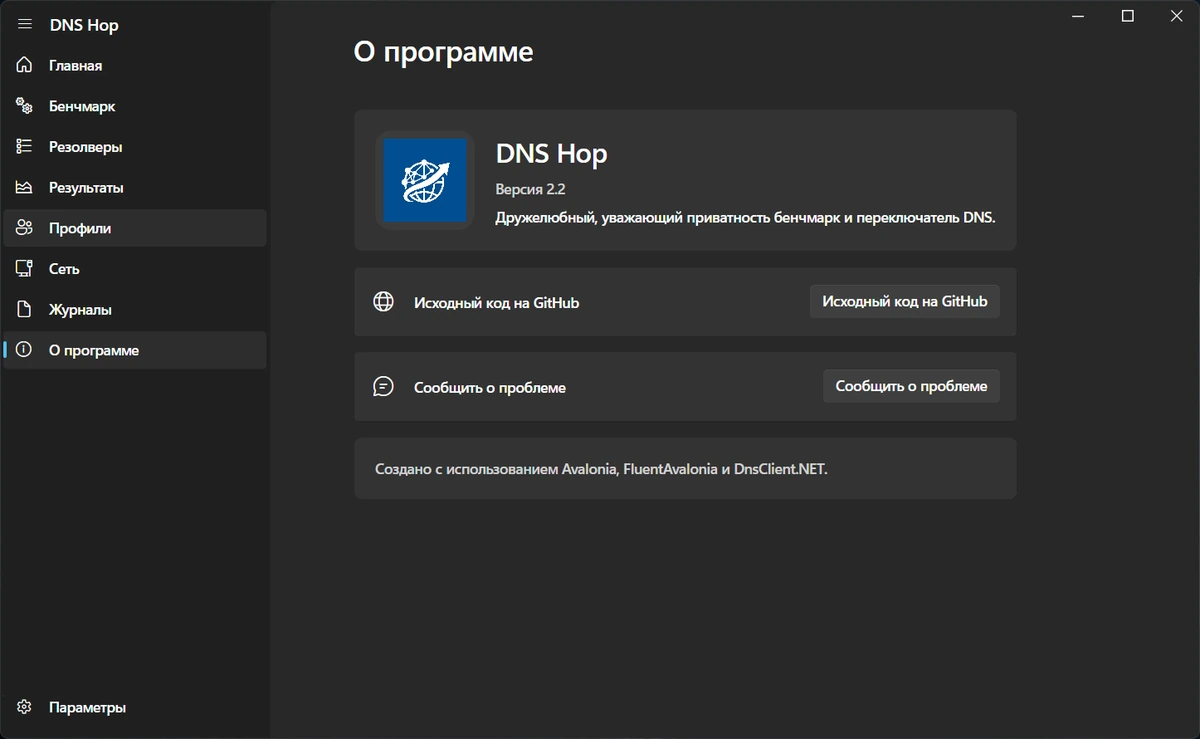Click the chat bubble icon for reporting problem
The image size is (1200, 739).
[383, 386]
